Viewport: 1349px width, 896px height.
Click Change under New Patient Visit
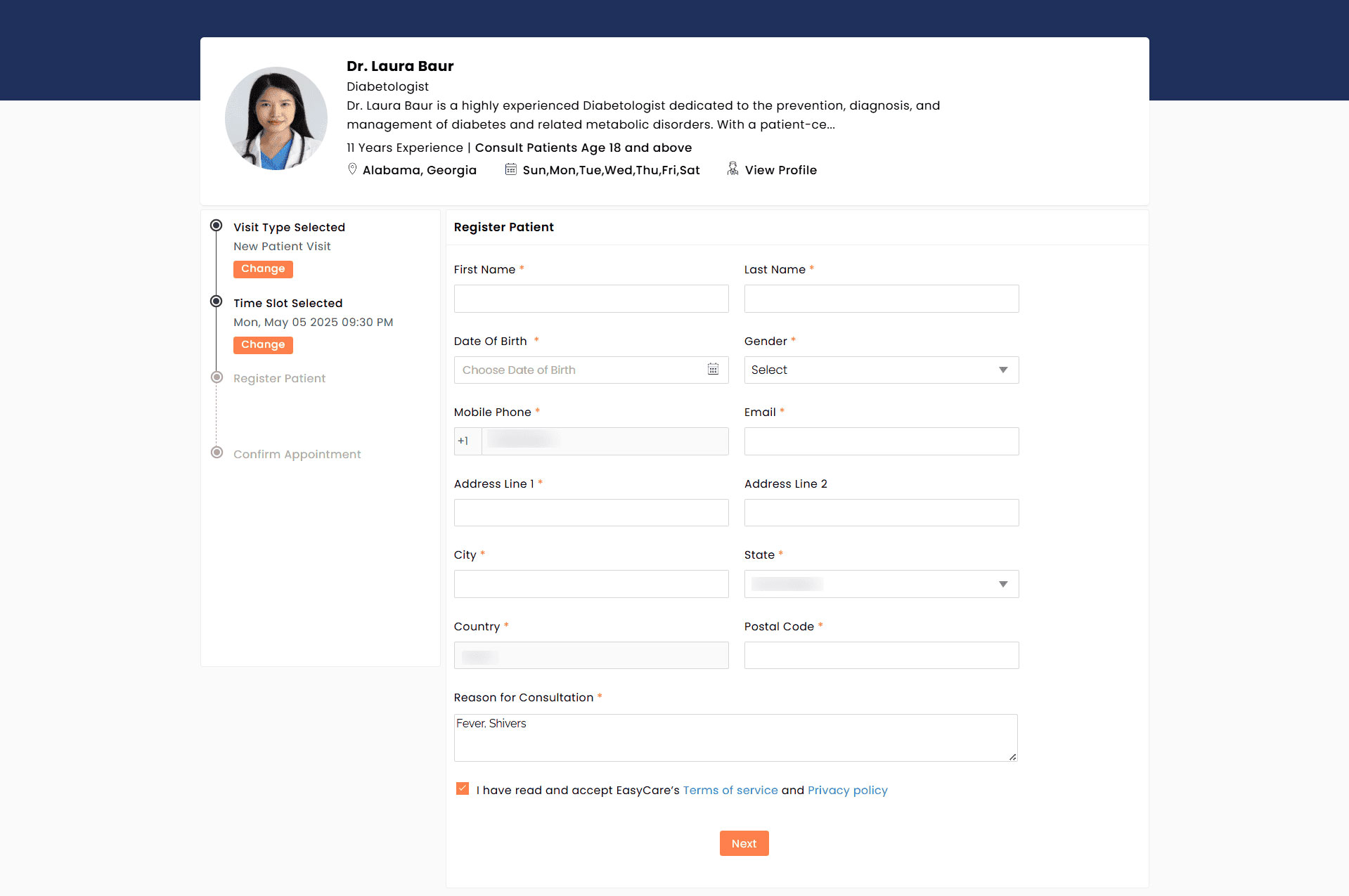pyautogui.click(x=263, y=268)
